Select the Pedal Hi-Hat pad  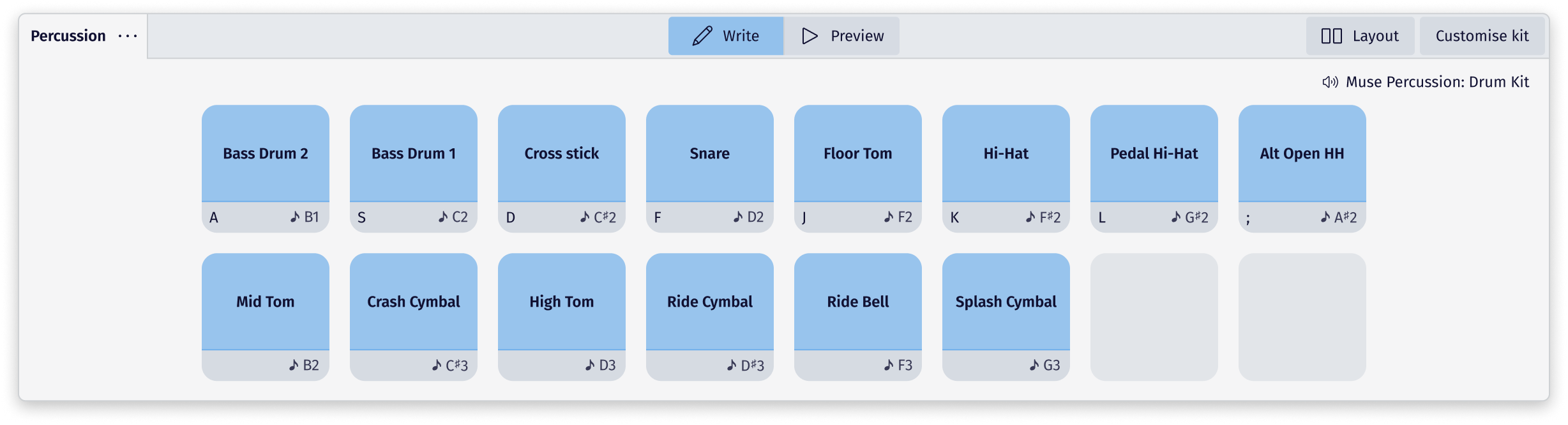pyautogui.click(x=1154, y=153)
